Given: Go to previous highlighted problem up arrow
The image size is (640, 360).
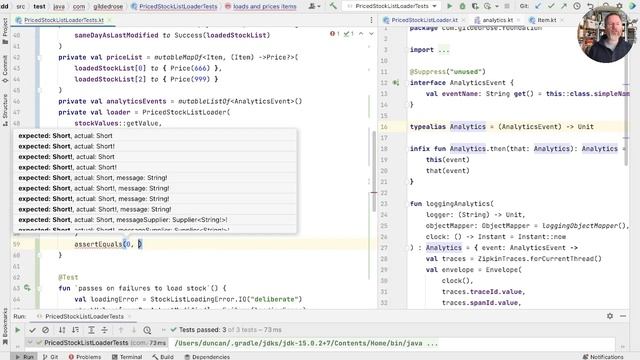Looking at the screenshot, I should pyautogui.click(x=361, y=34).
